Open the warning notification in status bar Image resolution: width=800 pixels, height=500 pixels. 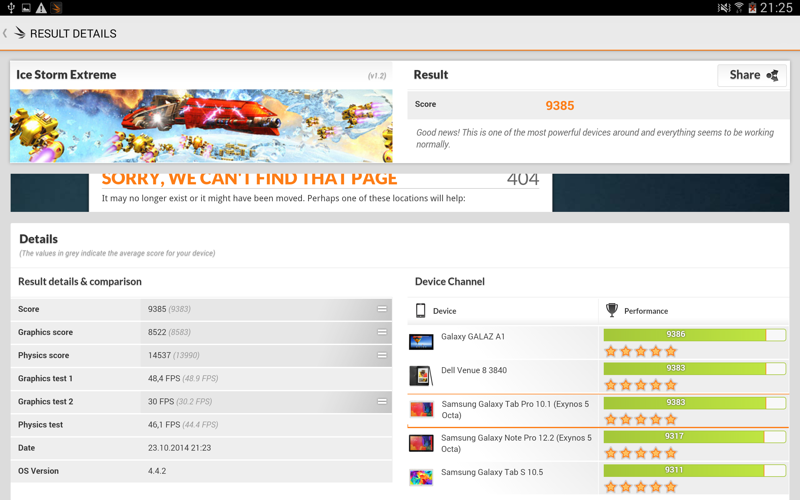point(41,8)
